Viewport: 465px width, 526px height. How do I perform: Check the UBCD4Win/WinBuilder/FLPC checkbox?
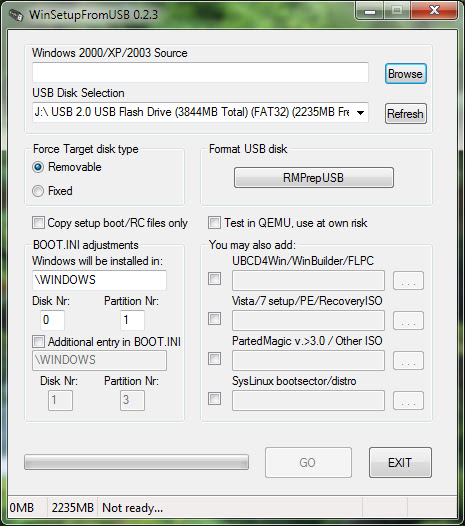coord(214,278)
